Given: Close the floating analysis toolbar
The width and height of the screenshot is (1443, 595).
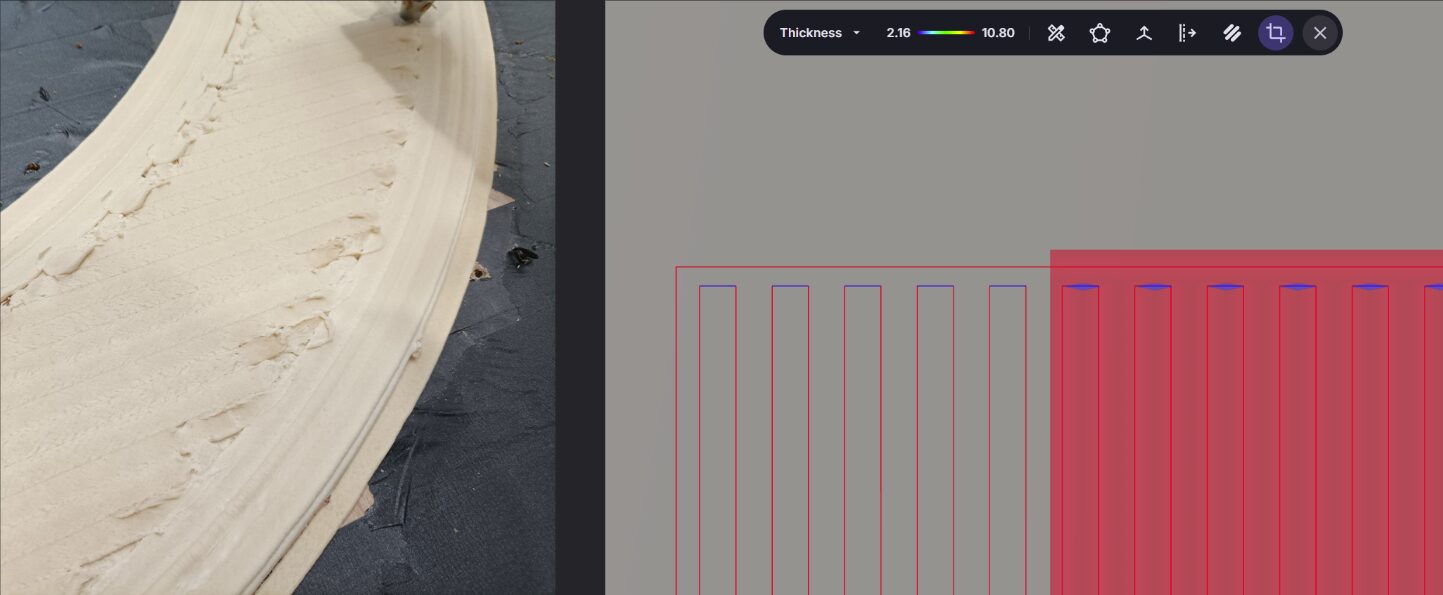Looking at the screenshot, I should click(x=1320, y=33).
